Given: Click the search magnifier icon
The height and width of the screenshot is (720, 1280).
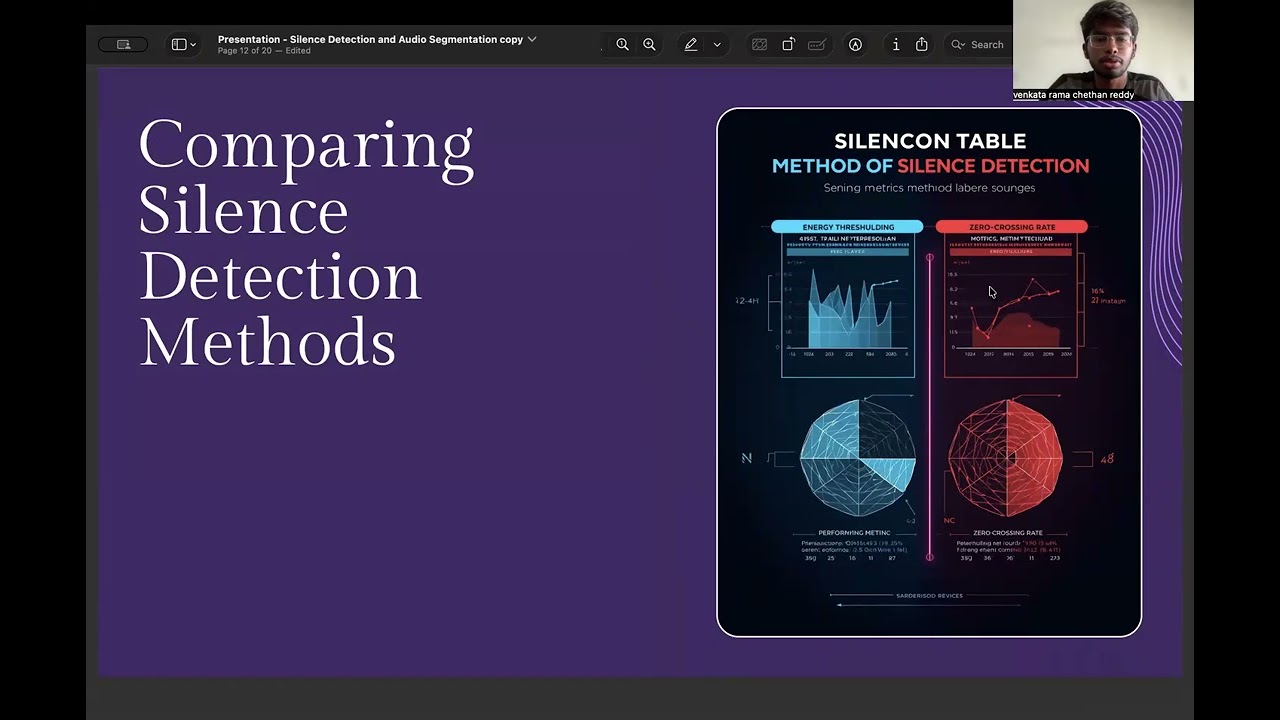Looking at the screenshot, I should pyautogui.click(x=958, y=44).
